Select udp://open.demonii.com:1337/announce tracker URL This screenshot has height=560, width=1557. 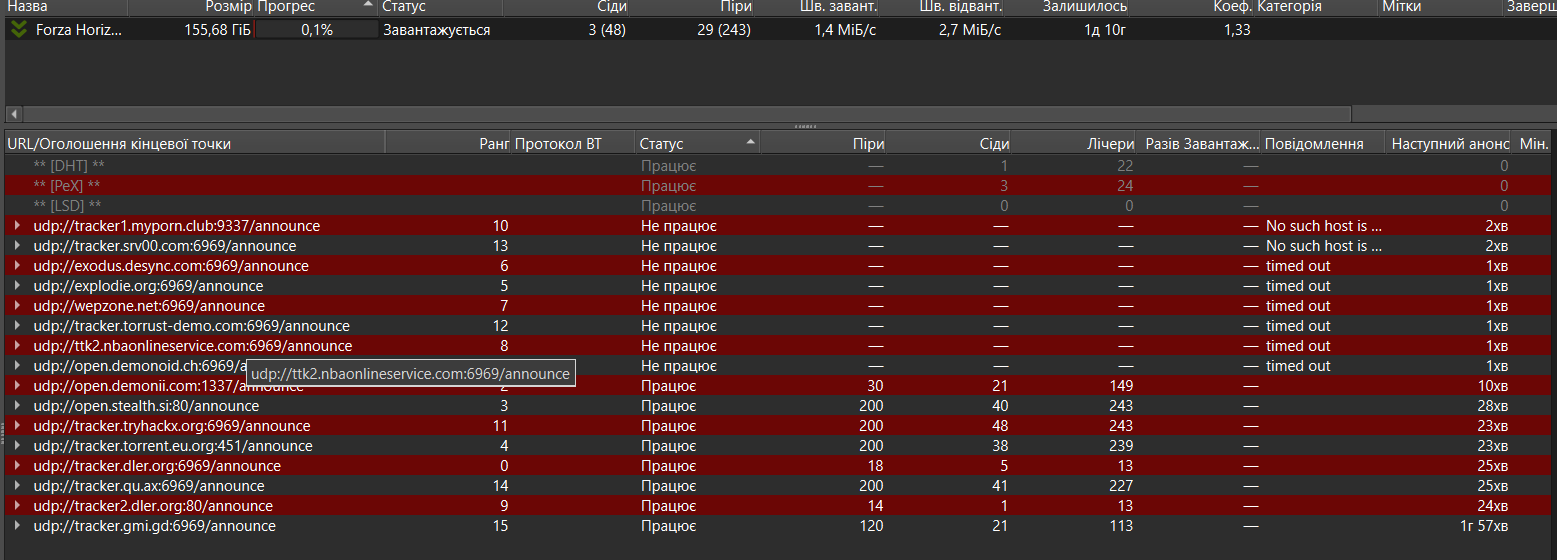[x=168, y=386]
